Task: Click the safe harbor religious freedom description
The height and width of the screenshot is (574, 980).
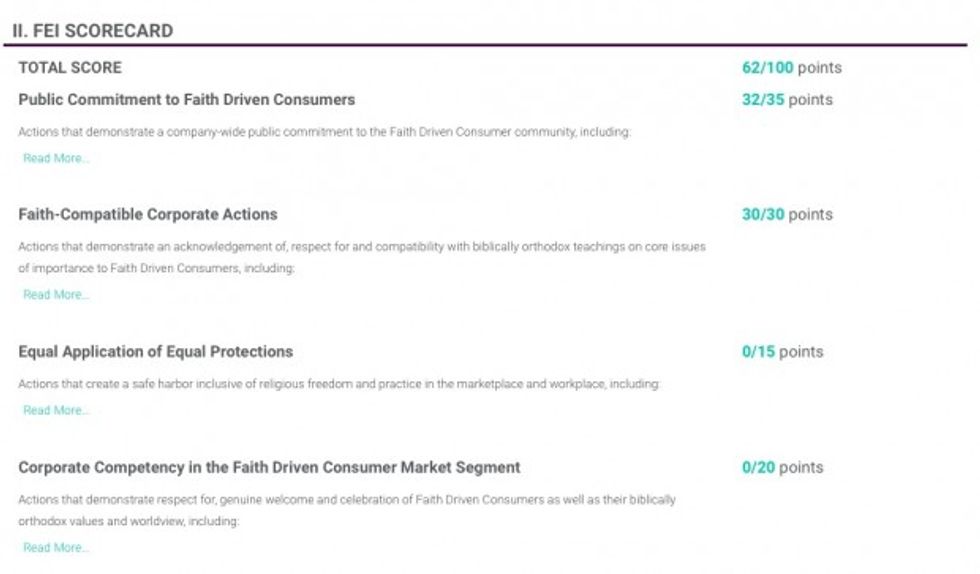Action: coord(339,384)
